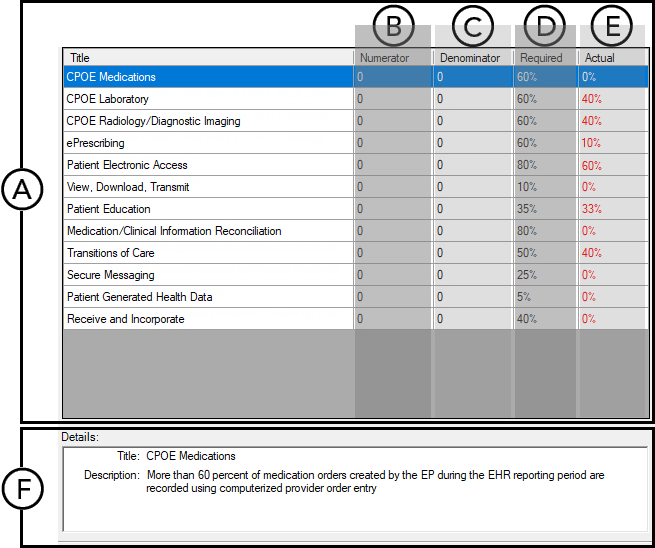Click the Actual column header
The image size is (655, 548).
[611, 58]
